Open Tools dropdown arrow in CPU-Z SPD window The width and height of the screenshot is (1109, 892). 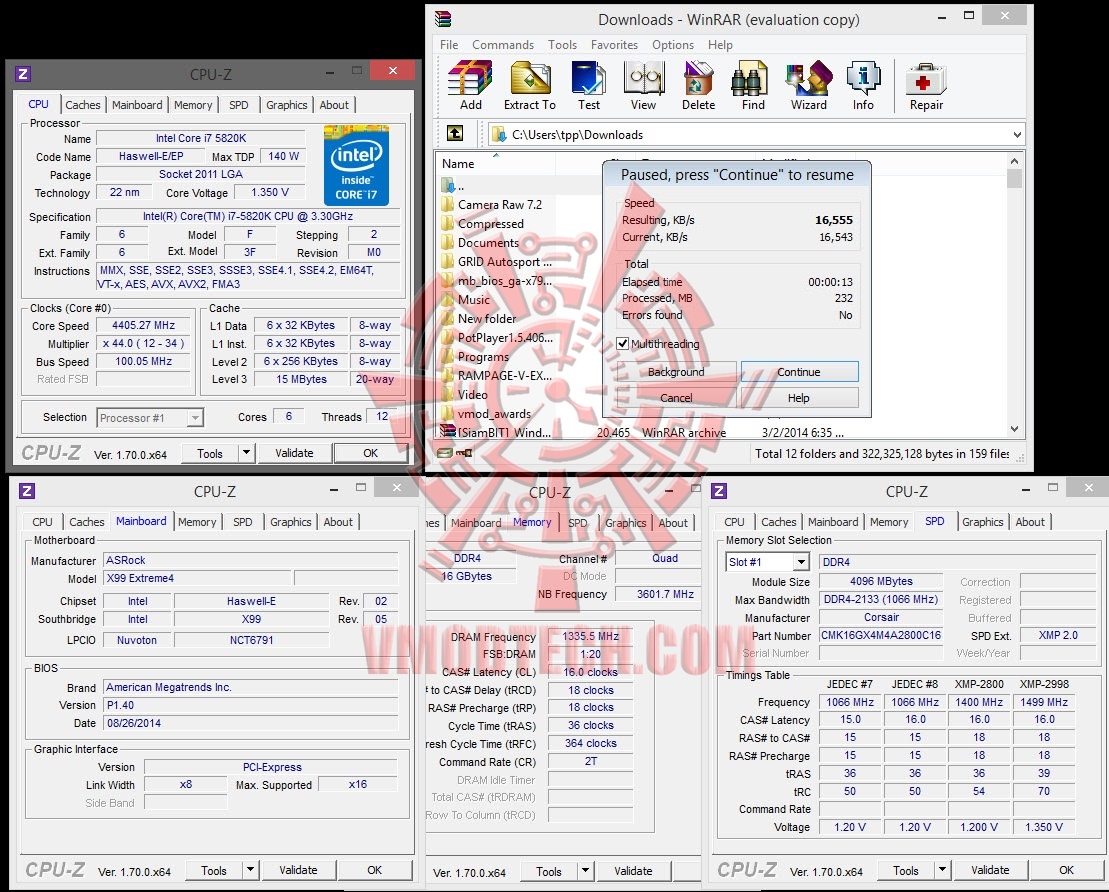coord(942,870)
